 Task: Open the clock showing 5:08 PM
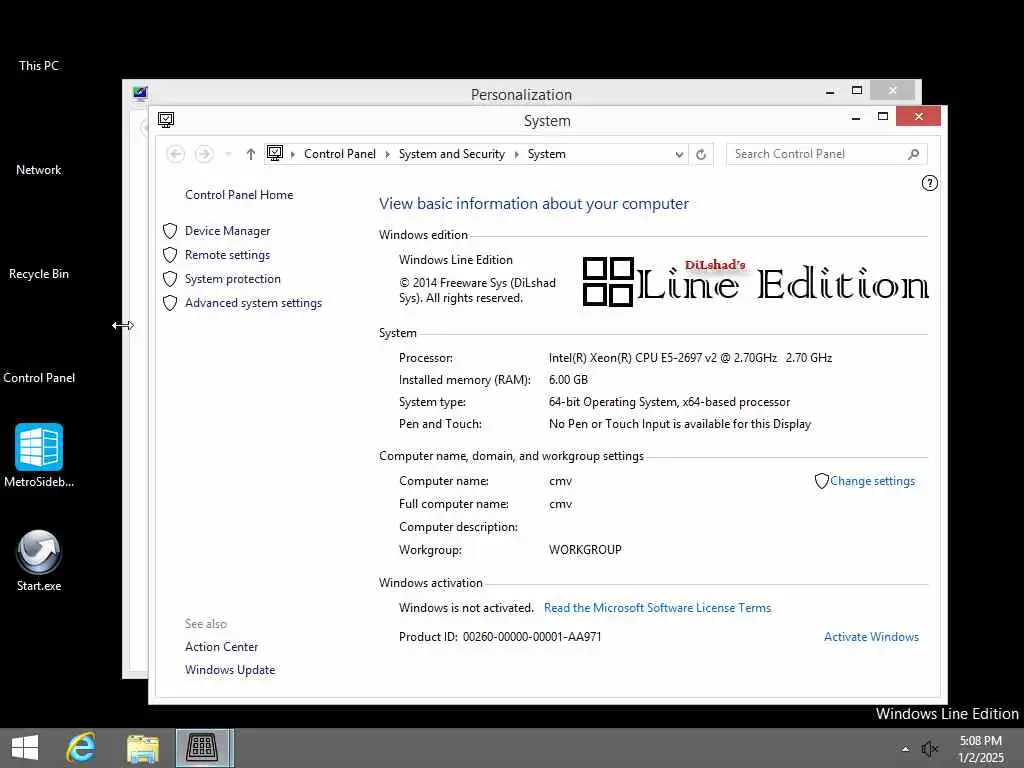[980, 748]
